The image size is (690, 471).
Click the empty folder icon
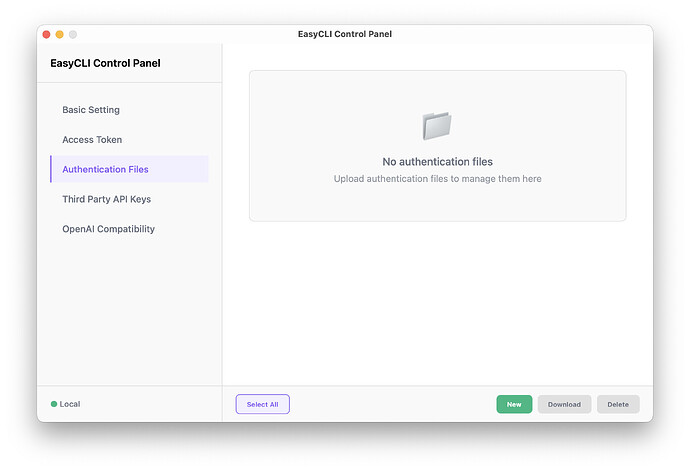437,126
